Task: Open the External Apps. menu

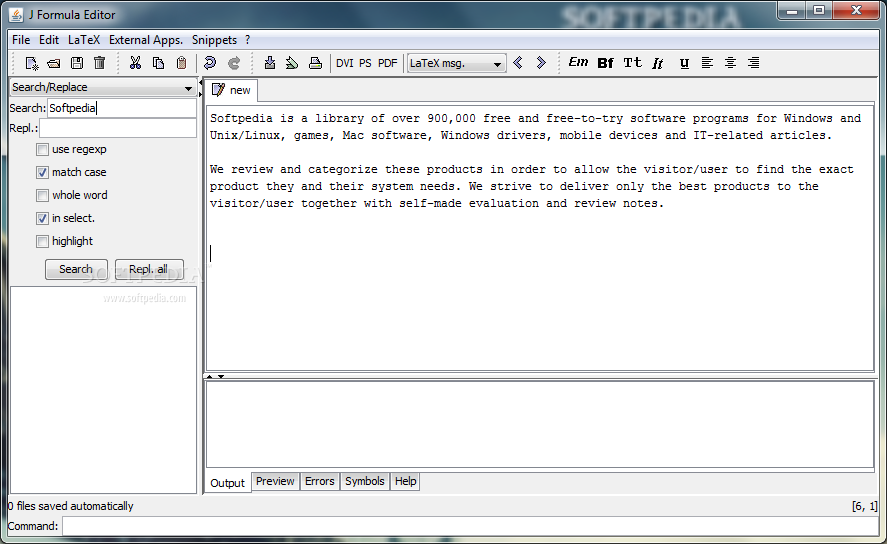Action: tap(146, 40)
